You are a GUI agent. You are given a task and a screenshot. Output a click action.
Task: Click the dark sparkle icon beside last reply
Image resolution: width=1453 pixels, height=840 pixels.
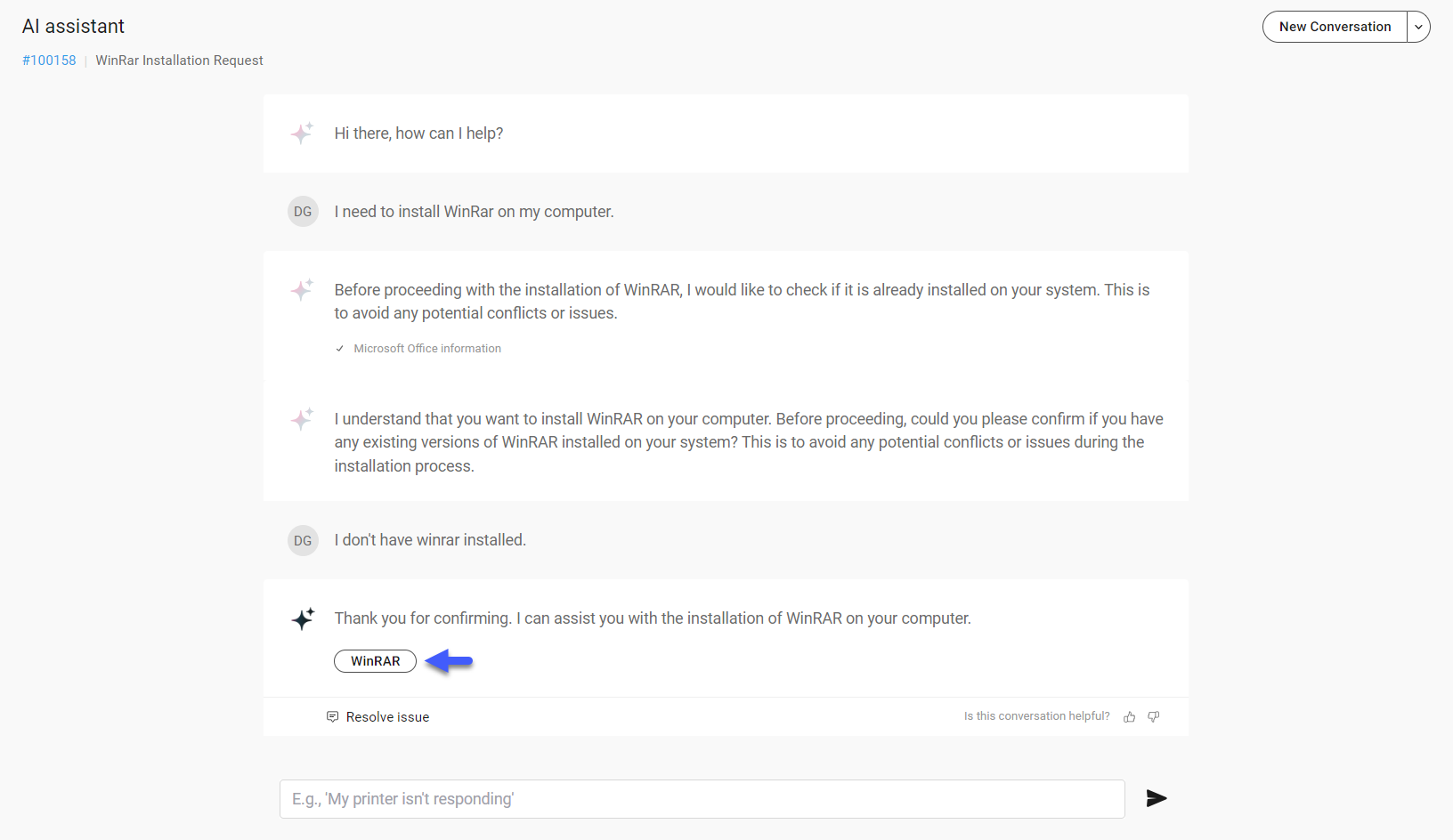click(x=303, y=618)
